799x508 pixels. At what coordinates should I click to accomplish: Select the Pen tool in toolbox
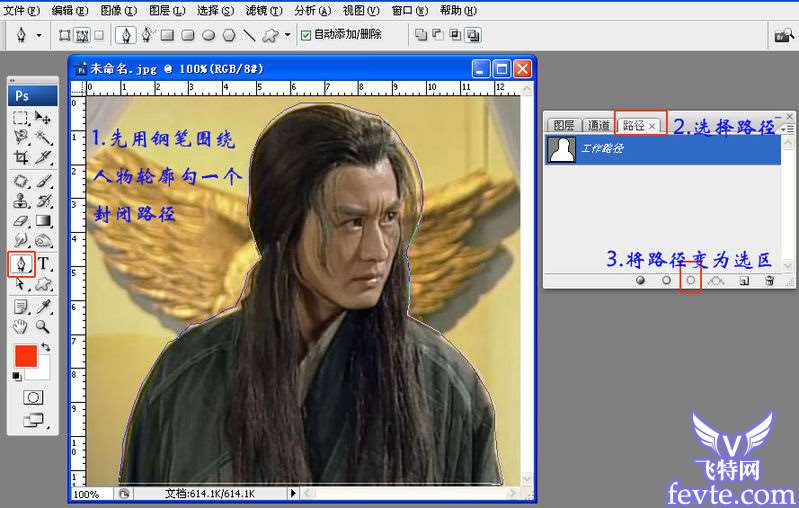tap(21, 264)
